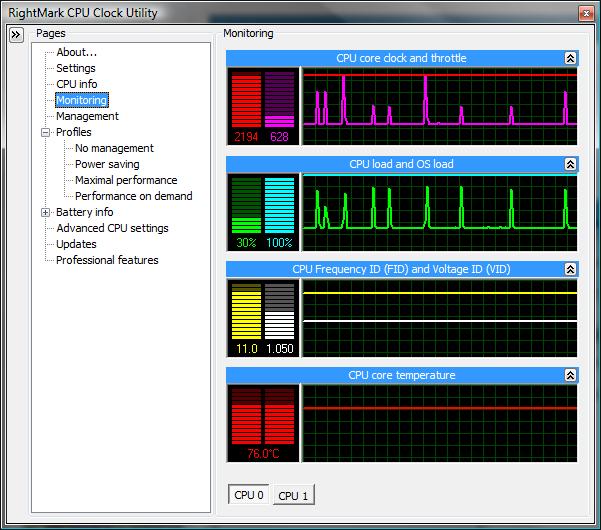This screenshot has width=601, height=530.
Task: Collapse the Profiles tree node
Action: pos(45,133)
